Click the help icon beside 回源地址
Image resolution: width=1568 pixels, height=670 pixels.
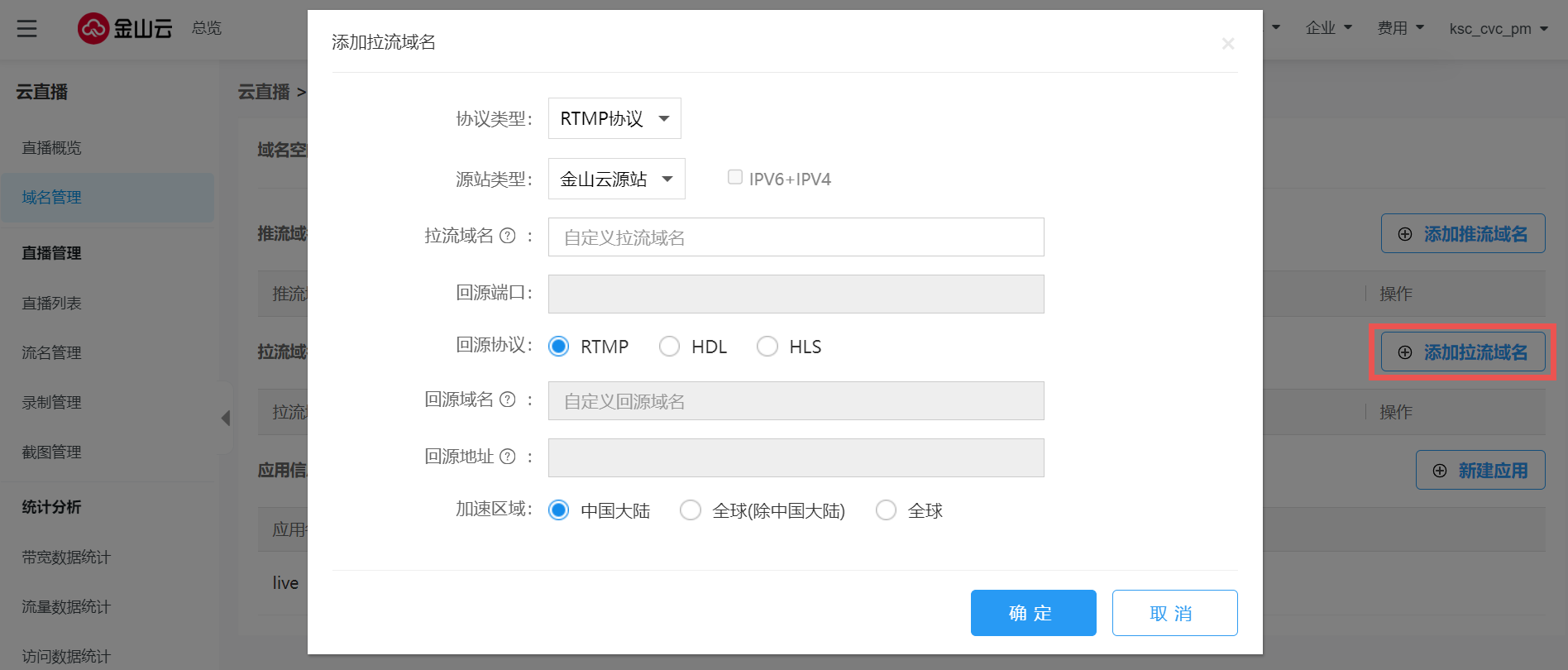(x=508, y=457)
